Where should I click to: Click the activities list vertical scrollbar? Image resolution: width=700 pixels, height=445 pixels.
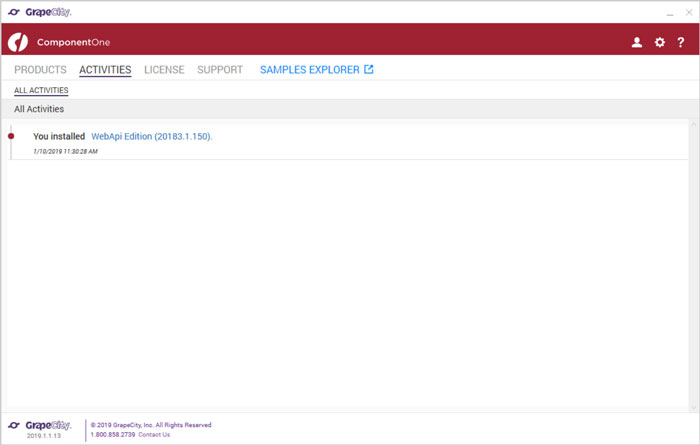[693, 266]
